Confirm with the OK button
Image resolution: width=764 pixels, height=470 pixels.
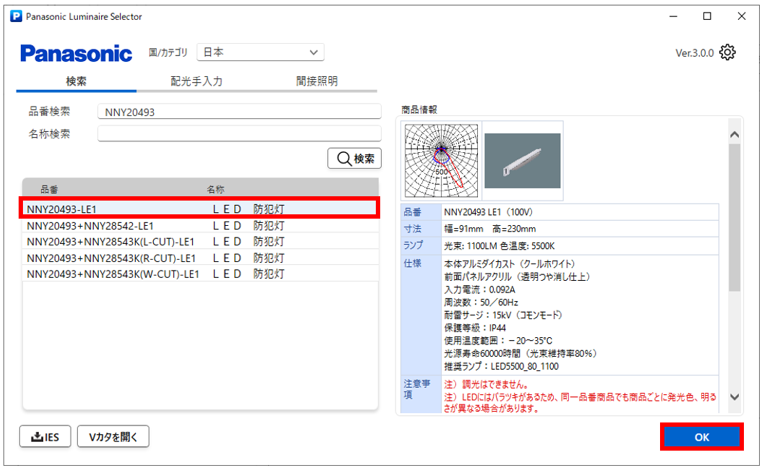(700, 437)
